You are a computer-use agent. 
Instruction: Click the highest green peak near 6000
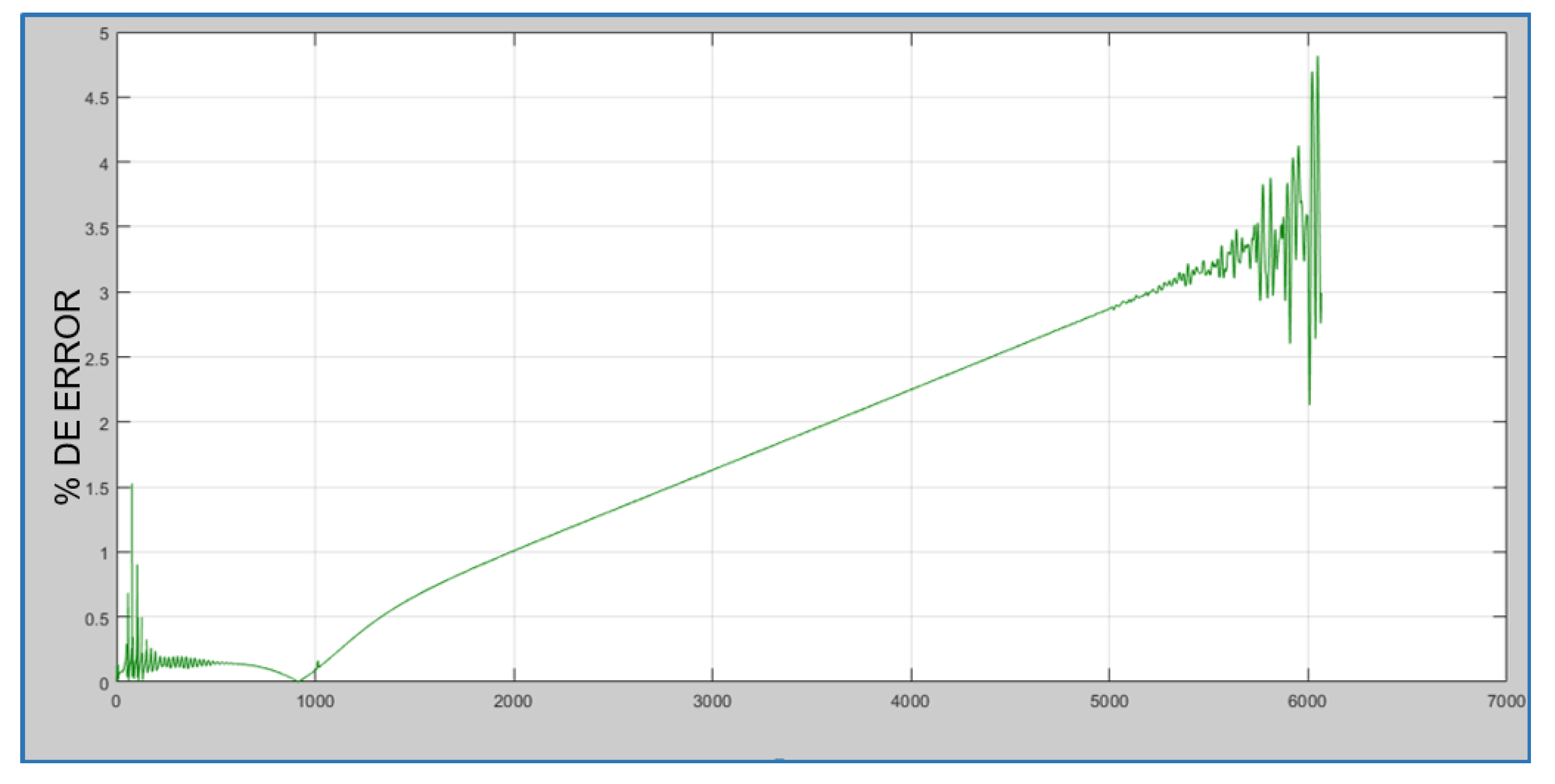(1317, 57)
